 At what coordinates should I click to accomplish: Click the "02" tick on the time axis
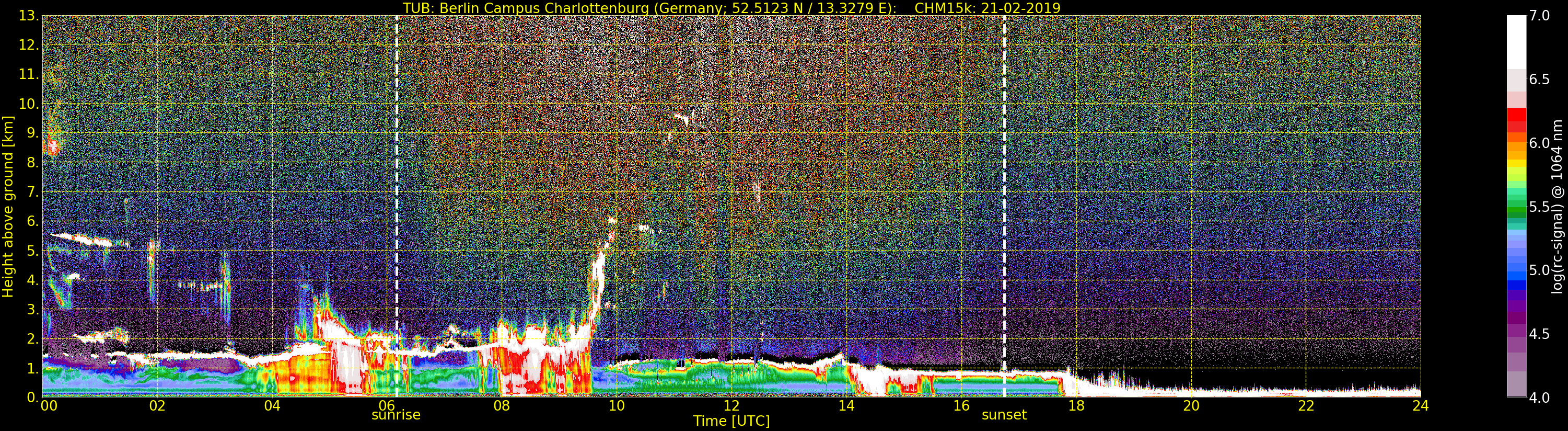[157, 406]
